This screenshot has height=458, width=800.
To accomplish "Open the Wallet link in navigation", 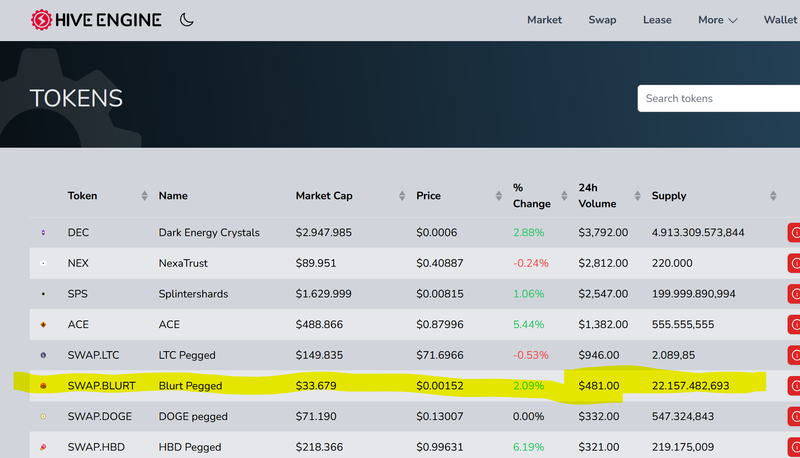I will (780, 20).
